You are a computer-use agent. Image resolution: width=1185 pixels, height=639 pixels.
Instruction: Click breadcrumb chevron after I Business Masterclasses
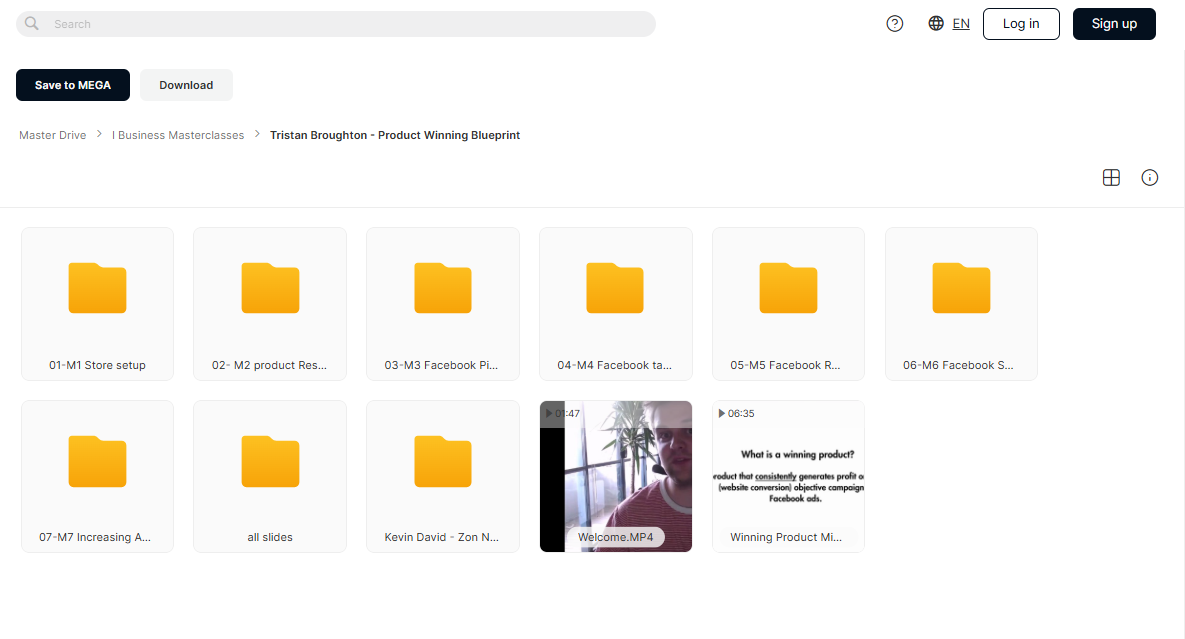257,134
